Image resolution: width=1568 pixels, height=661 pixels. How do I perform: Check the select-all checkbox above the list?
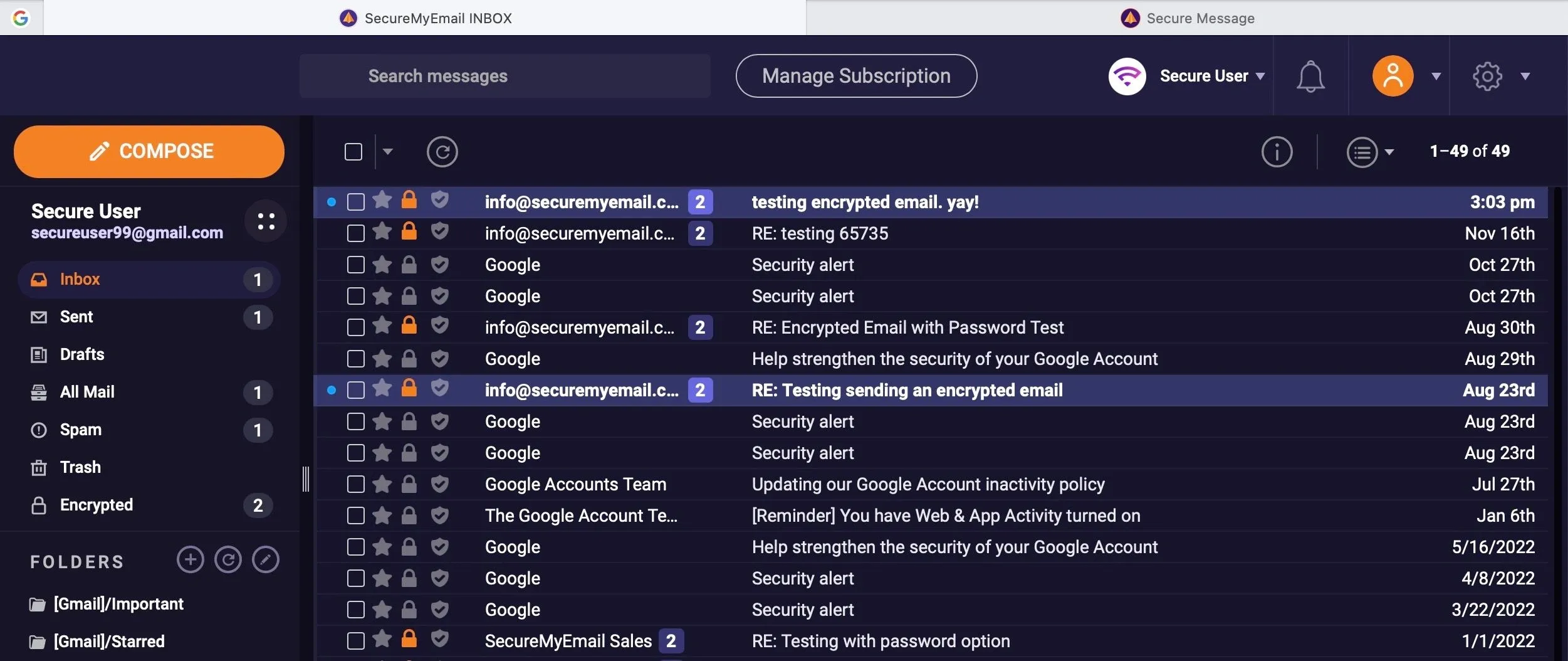(x=354, y=152)
